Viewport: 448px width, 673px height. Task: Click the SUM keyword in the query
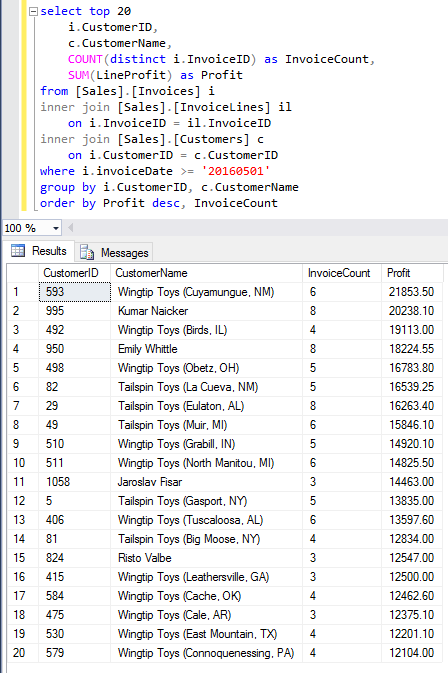[78, 76]
